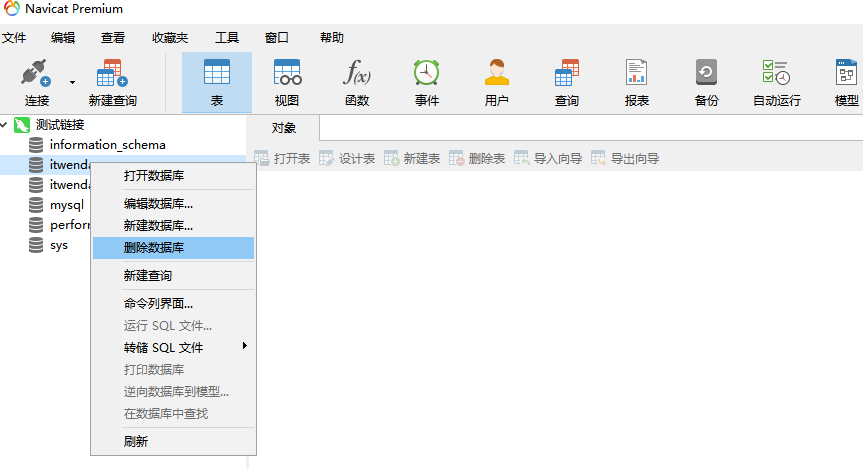The image size is (863, 469).
Task: Click the 新建表 (New Table) button
Action: (412, 158)
